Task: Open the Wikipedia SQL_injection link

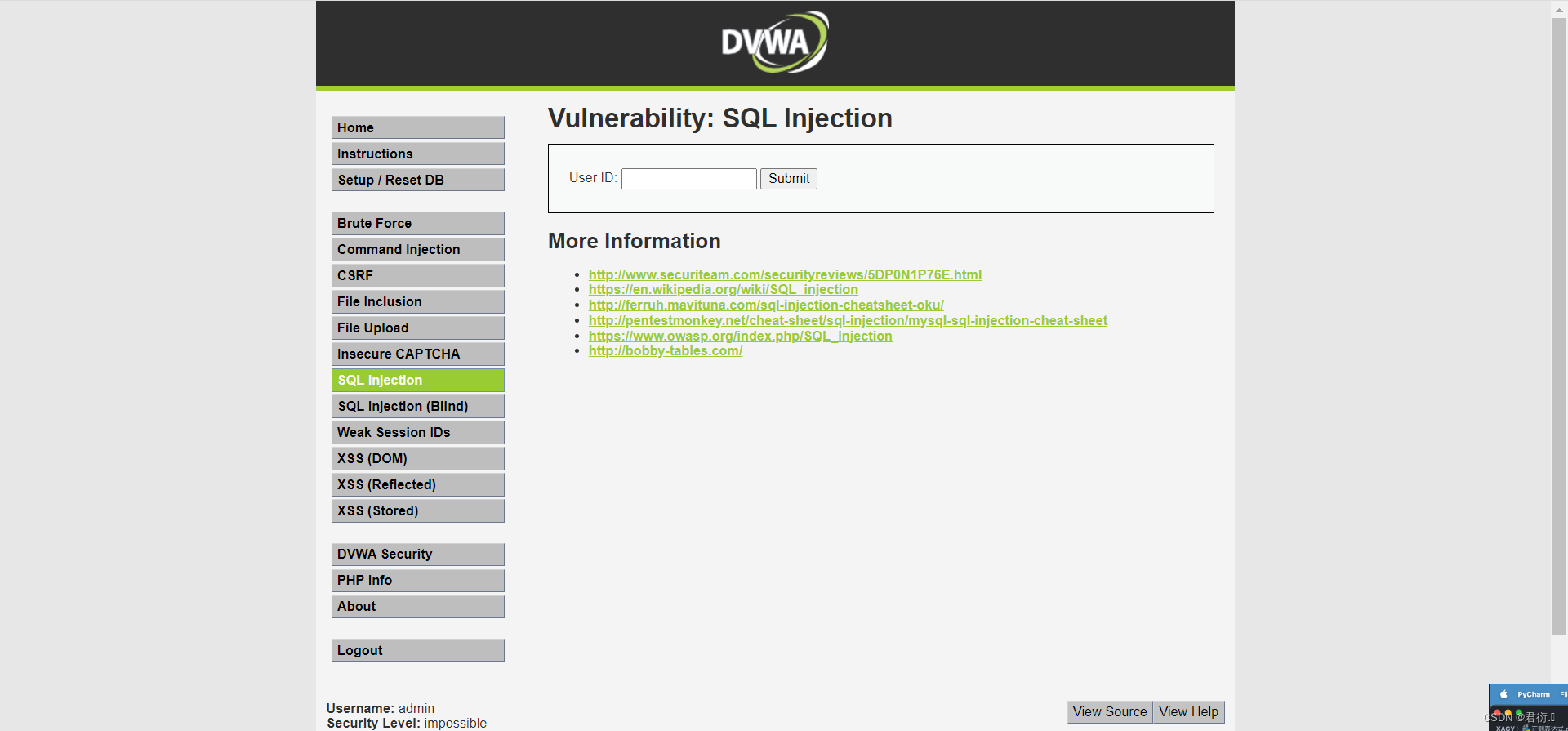Action: pyautogui.click(x=724, y=289)
